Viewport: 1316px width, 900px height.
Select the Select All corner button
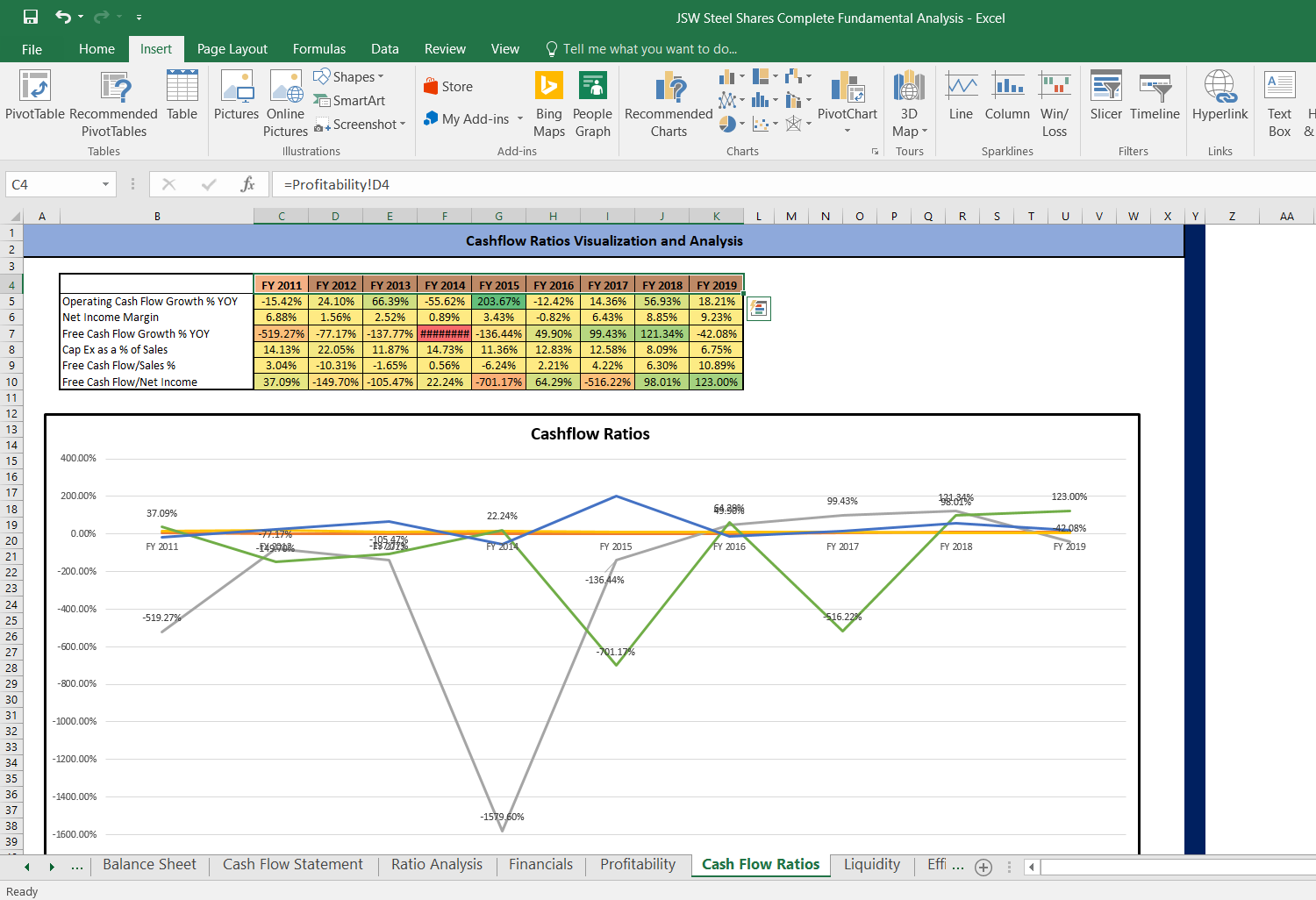coord(12,217)
